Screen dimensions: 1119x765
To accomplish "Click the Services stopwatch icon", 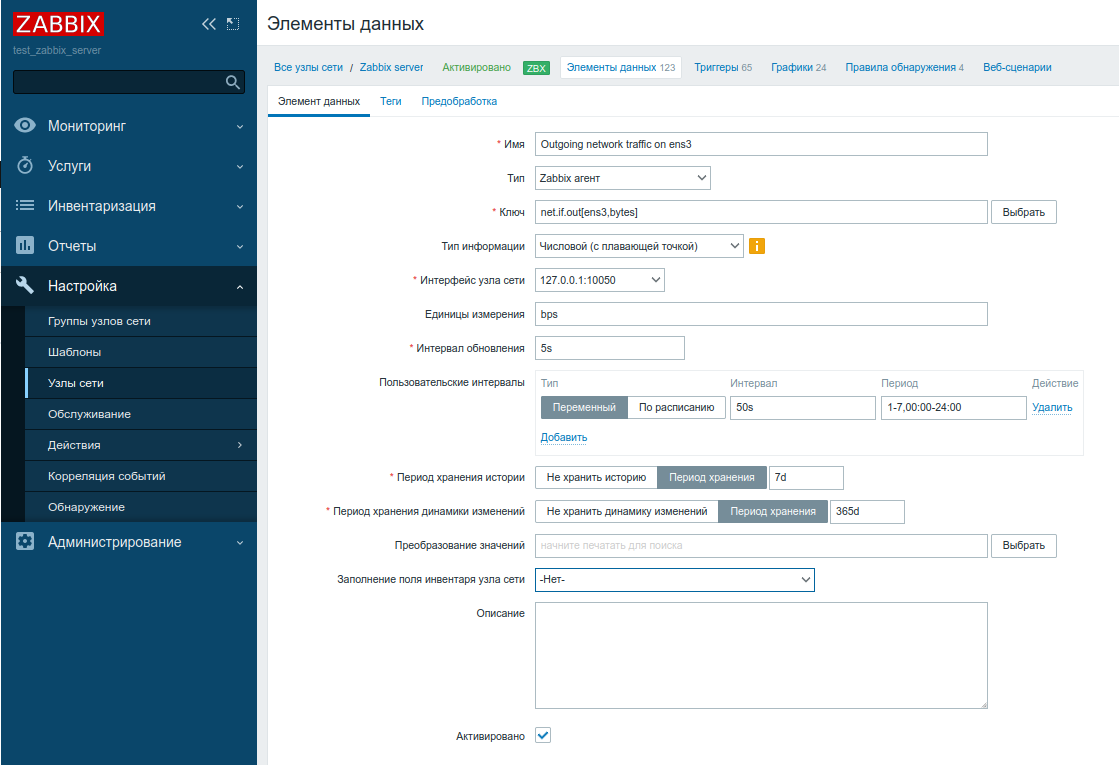I will (x=25, y=166).
